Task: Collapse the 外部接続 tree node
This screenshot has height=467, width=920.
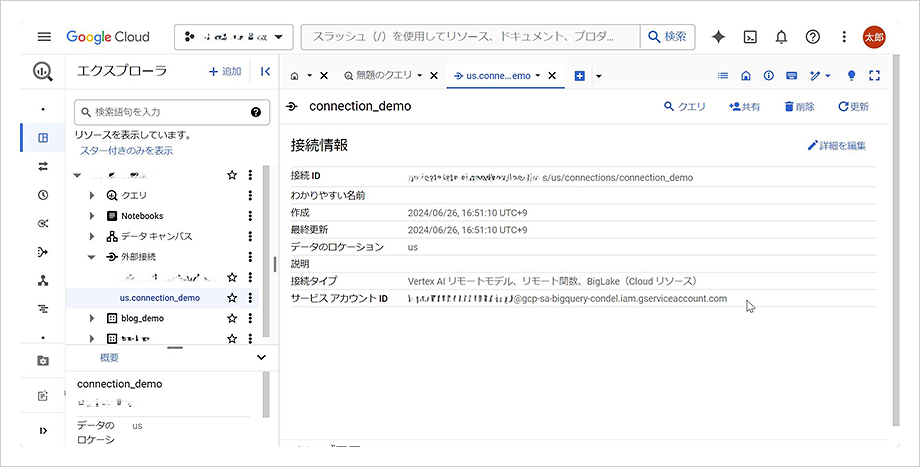Action: tap(92, 257)
